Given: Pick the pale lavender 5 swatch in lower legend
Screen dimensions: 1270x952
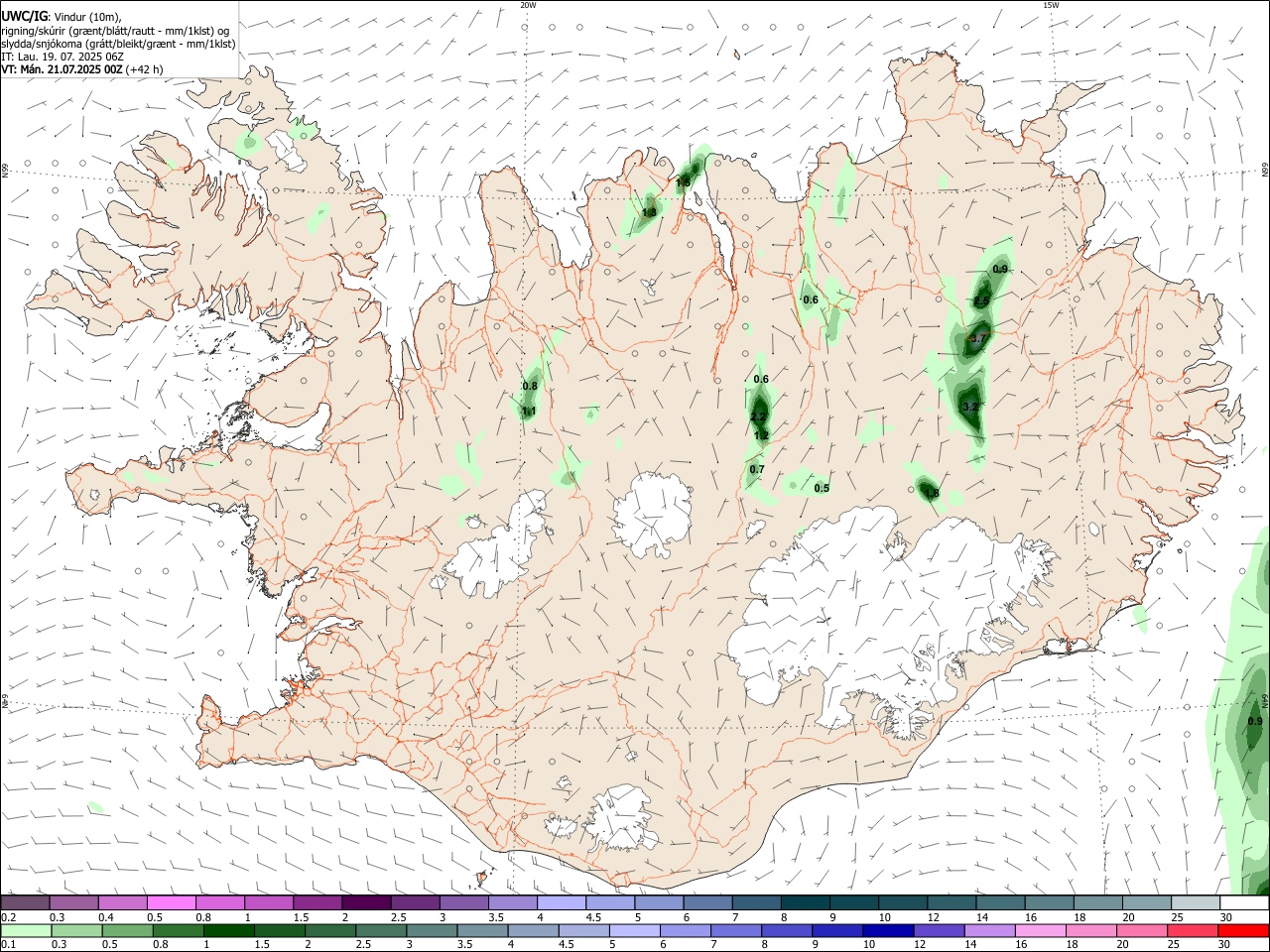Looking at the screenshot, I should click(634, 930).
